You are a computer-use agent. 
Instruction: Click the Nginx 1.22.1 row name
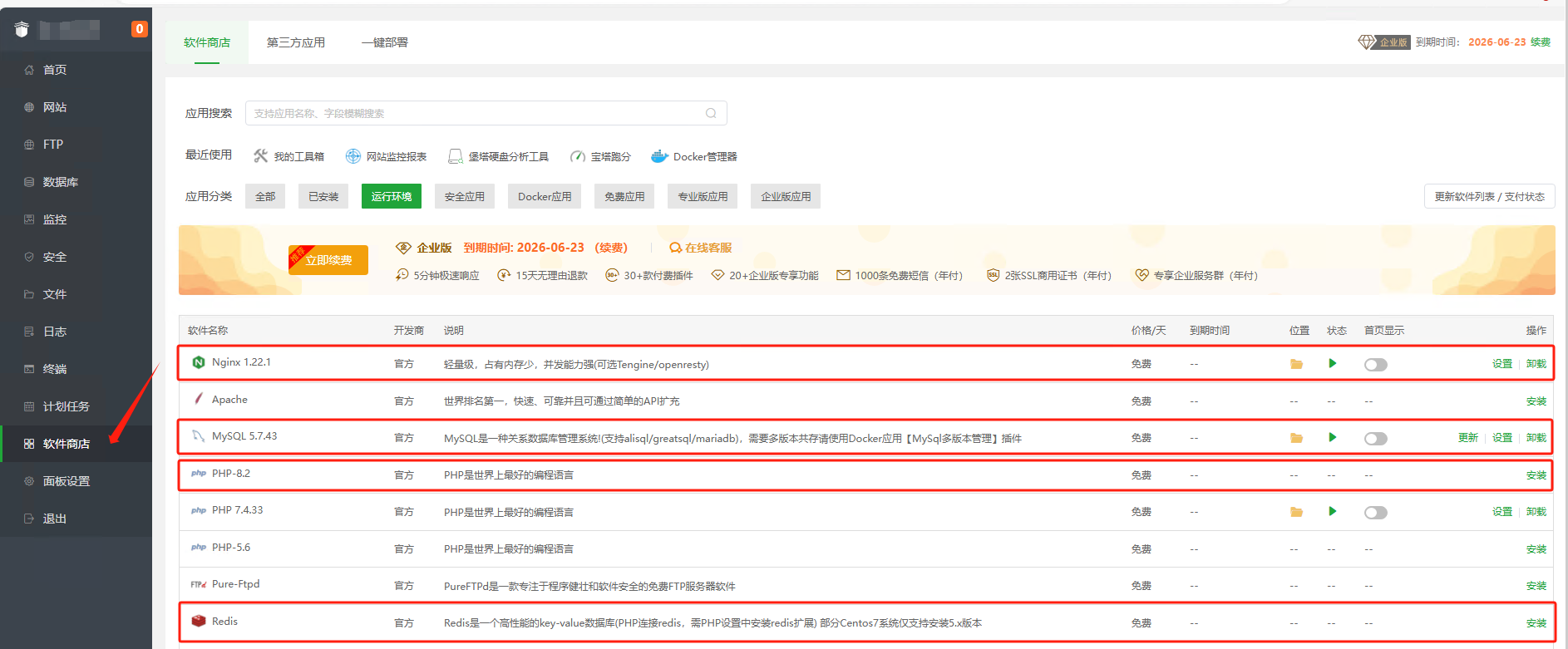(241, 362)
